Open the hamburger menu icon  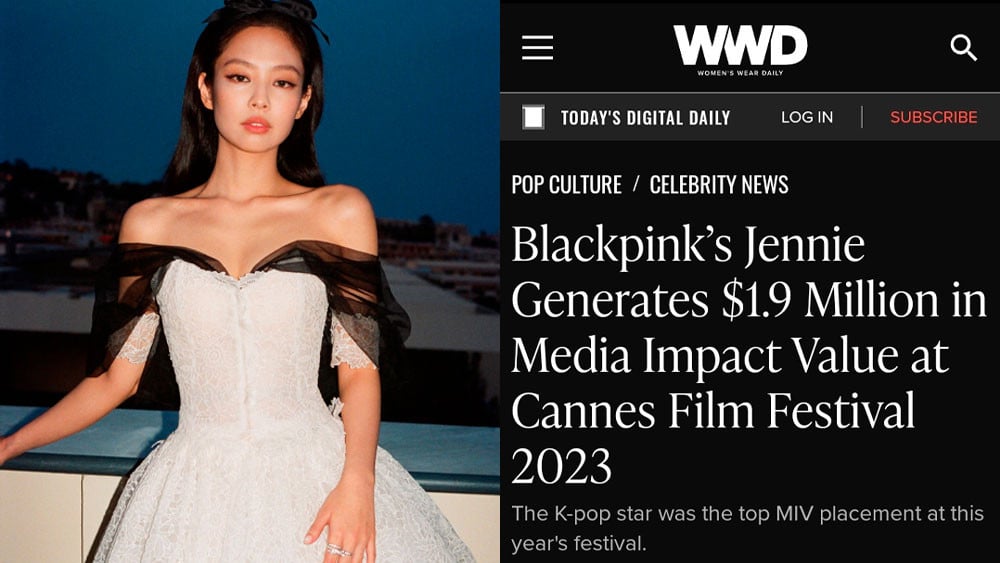point(537,48)
